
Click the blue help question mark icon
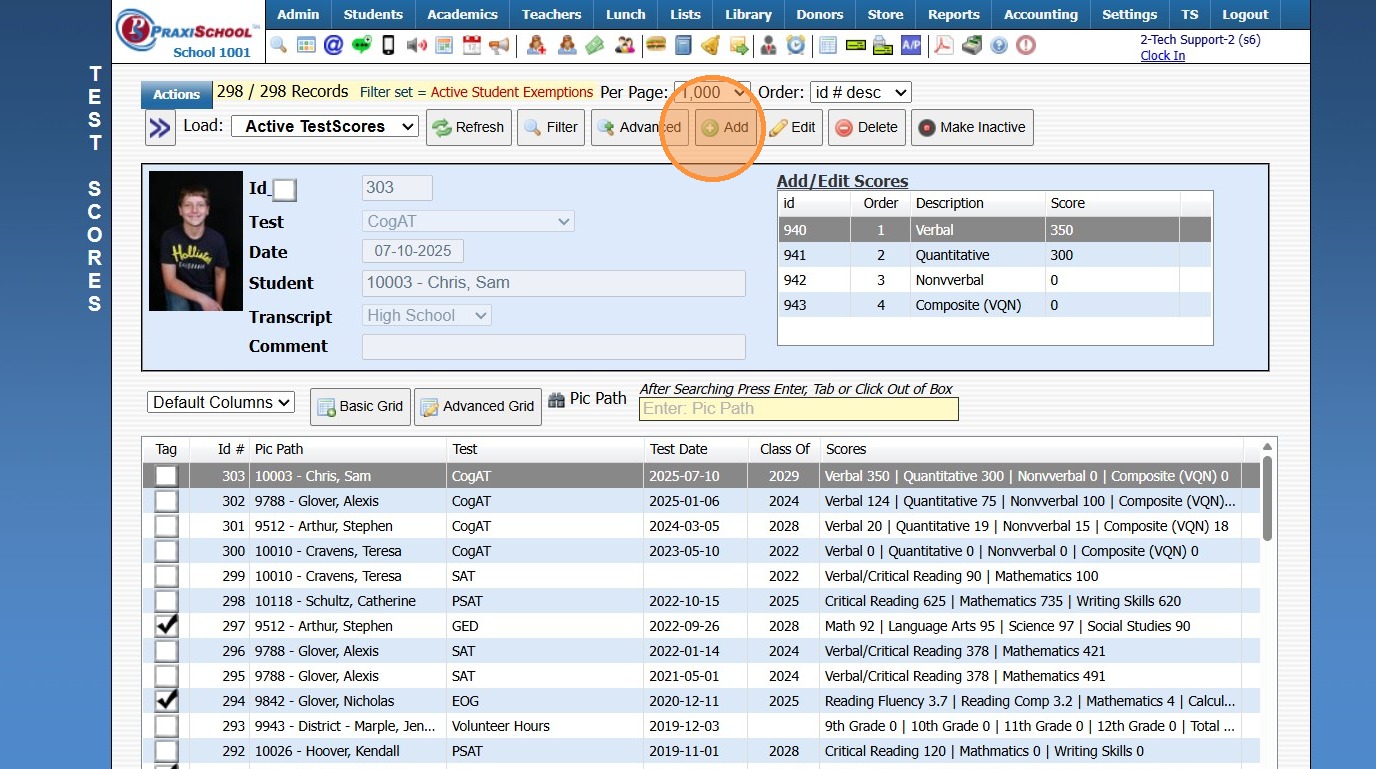coord(998,45)
